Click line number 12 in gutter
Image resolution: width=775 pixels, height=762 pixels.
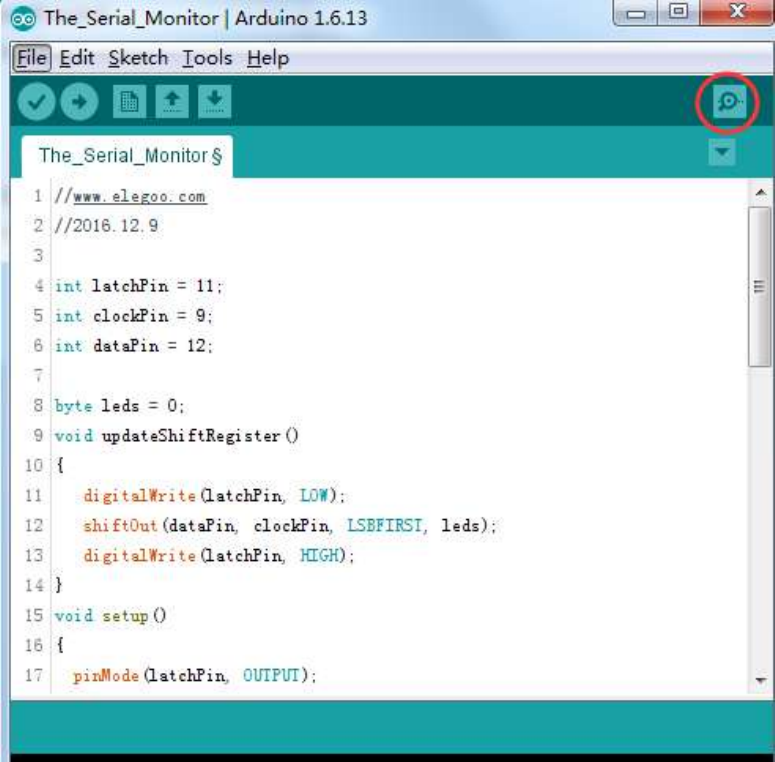point(34,525)
